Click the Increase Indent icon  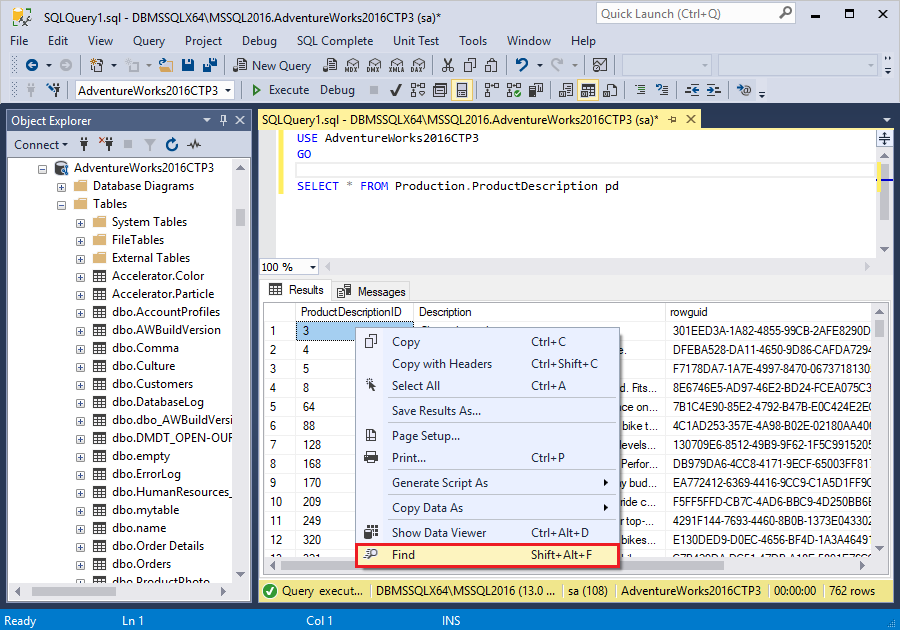[x=713, y=90]
